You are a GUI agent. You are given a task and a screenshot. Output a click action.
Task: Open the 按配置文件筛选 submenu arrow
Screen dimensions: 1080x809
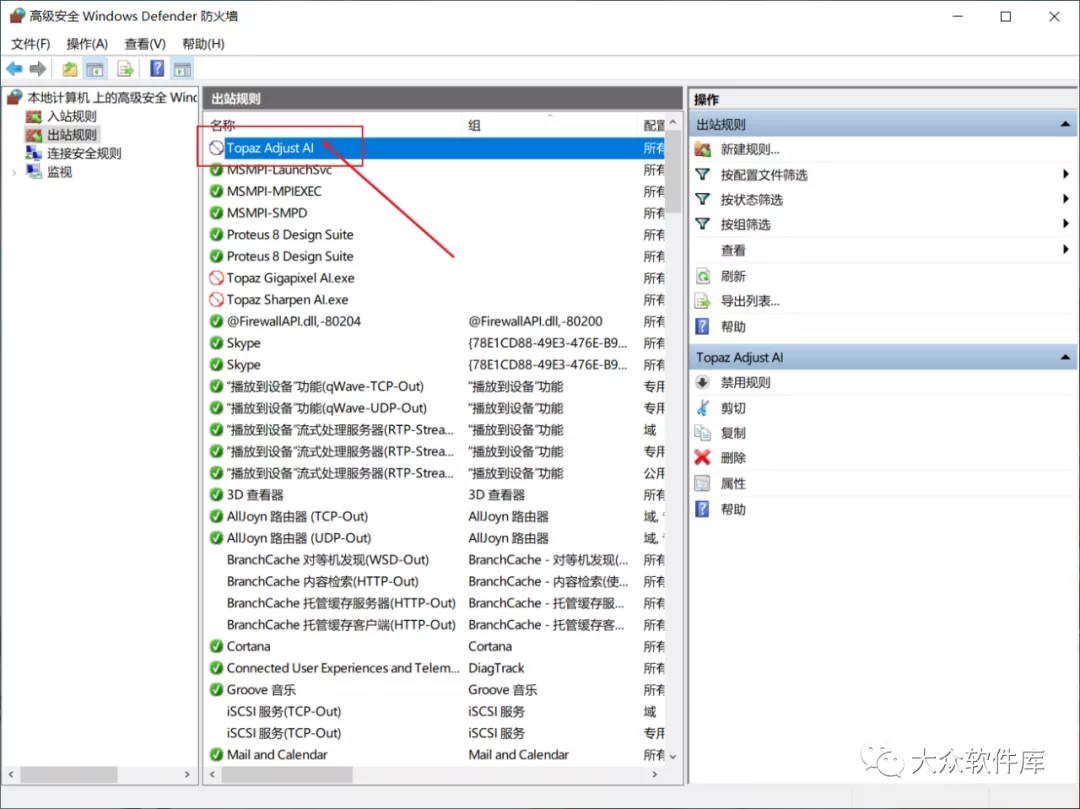1066,175
